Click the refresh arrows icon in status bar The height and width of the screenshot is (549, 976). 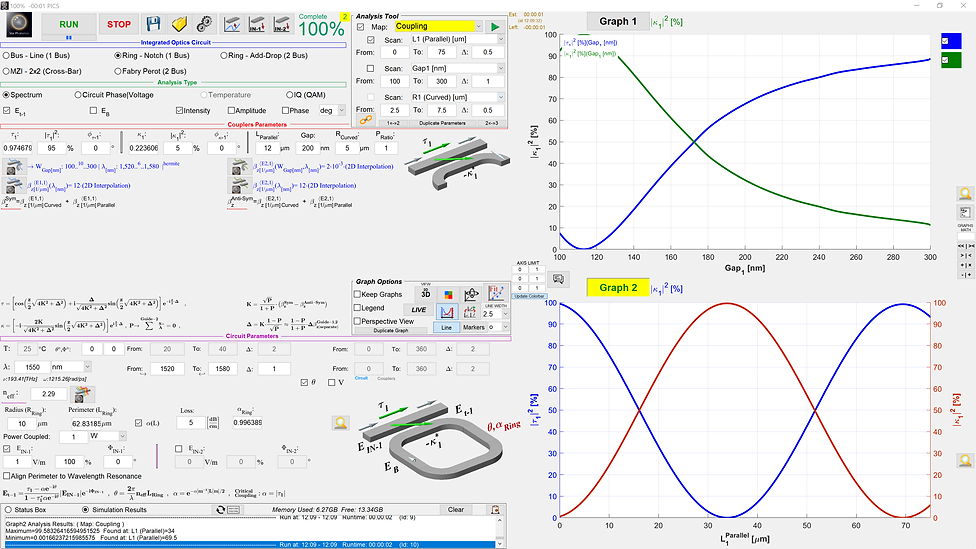point(220,510)
